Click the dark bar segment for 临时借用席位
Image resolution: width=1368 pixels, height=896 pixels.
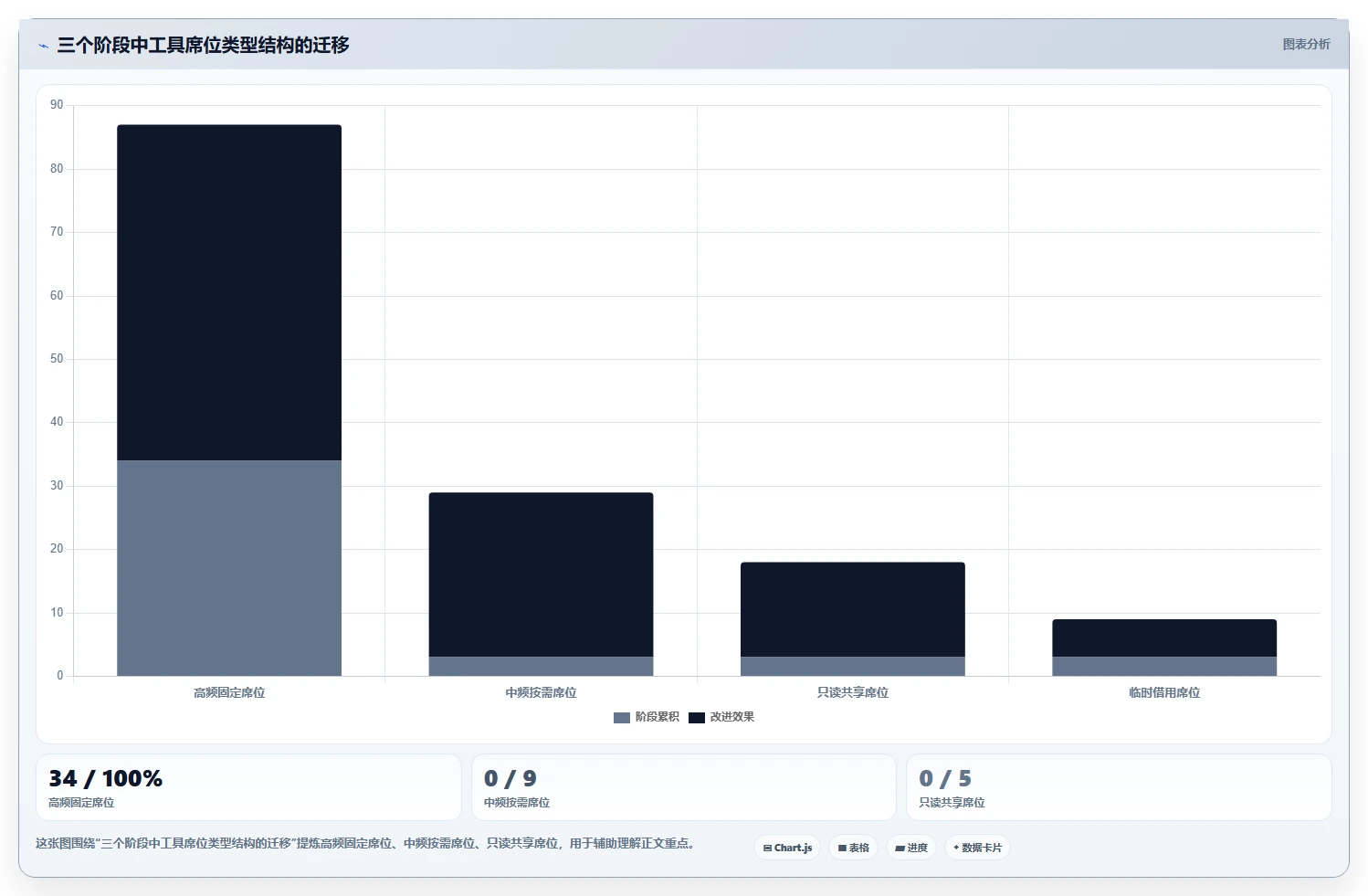pos(1164,638)
